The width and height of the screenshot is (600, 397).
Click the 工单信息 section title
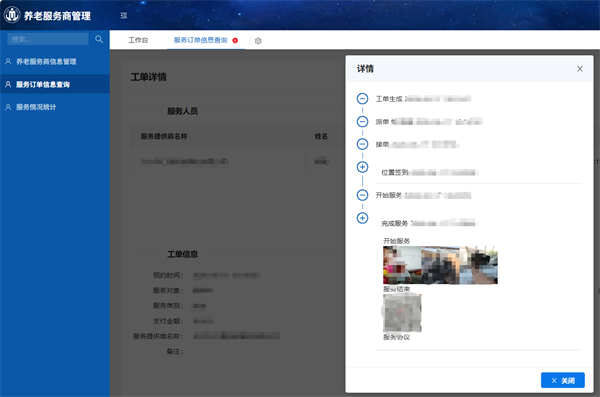pyautogui.click(x=183, y=254)
